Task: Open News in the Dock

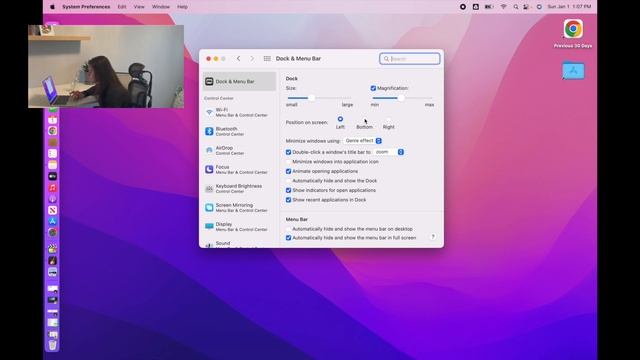Action: tap(53, 210)
